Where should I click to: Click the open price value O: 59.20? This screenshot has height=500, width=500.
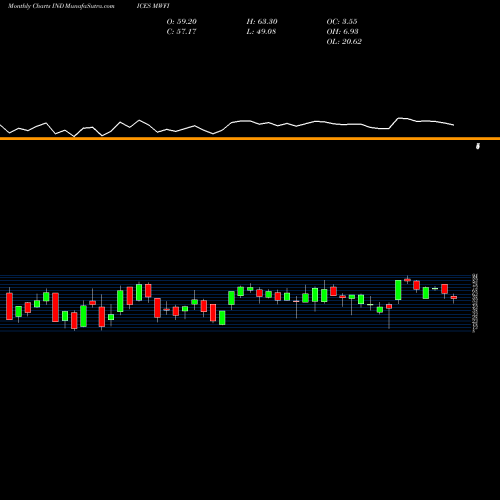(x=182, y=21)
